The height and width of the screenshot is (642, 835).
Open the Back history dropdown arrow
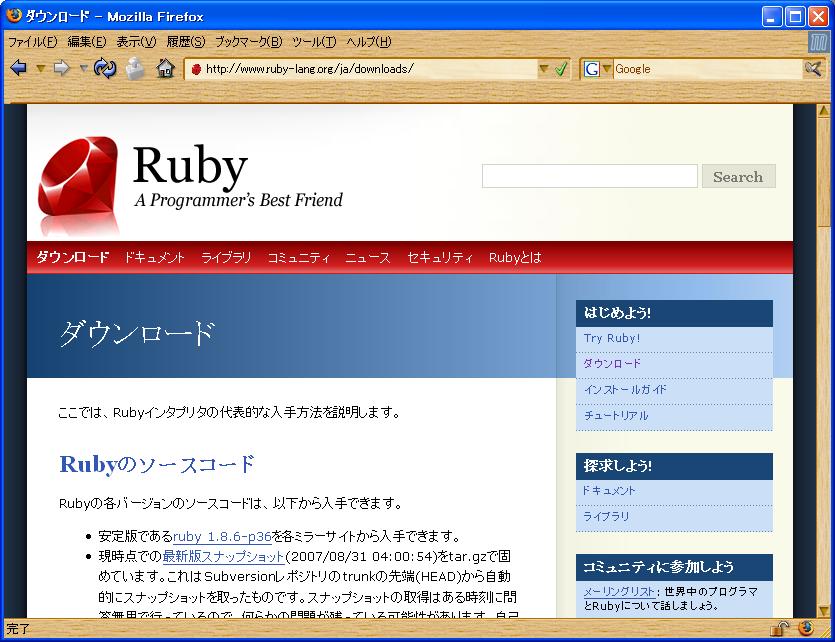pos(40,69)
